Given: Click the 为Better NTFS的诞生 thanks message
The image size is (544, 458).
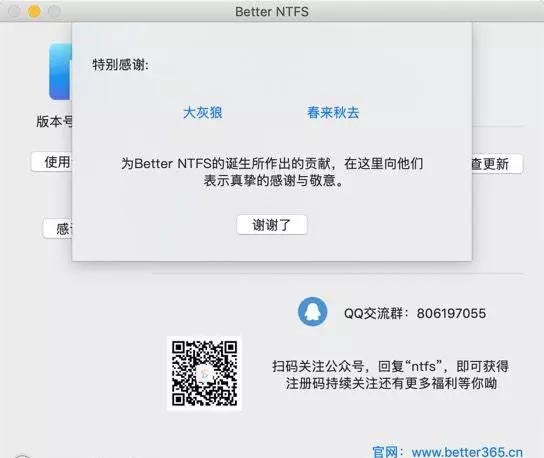Looking at the screenshot, I should (x=272, y=172).
